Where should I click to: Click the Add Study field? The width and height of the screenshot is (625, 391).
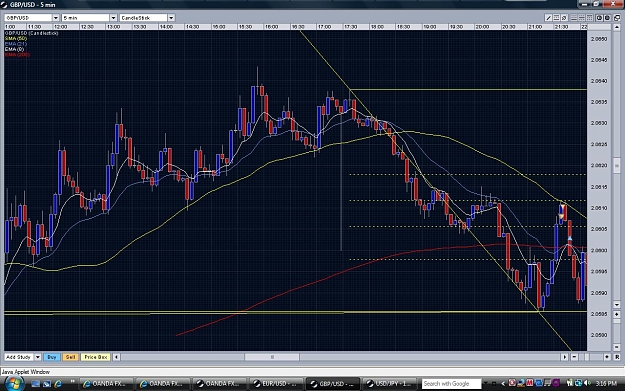coord(19,357)
